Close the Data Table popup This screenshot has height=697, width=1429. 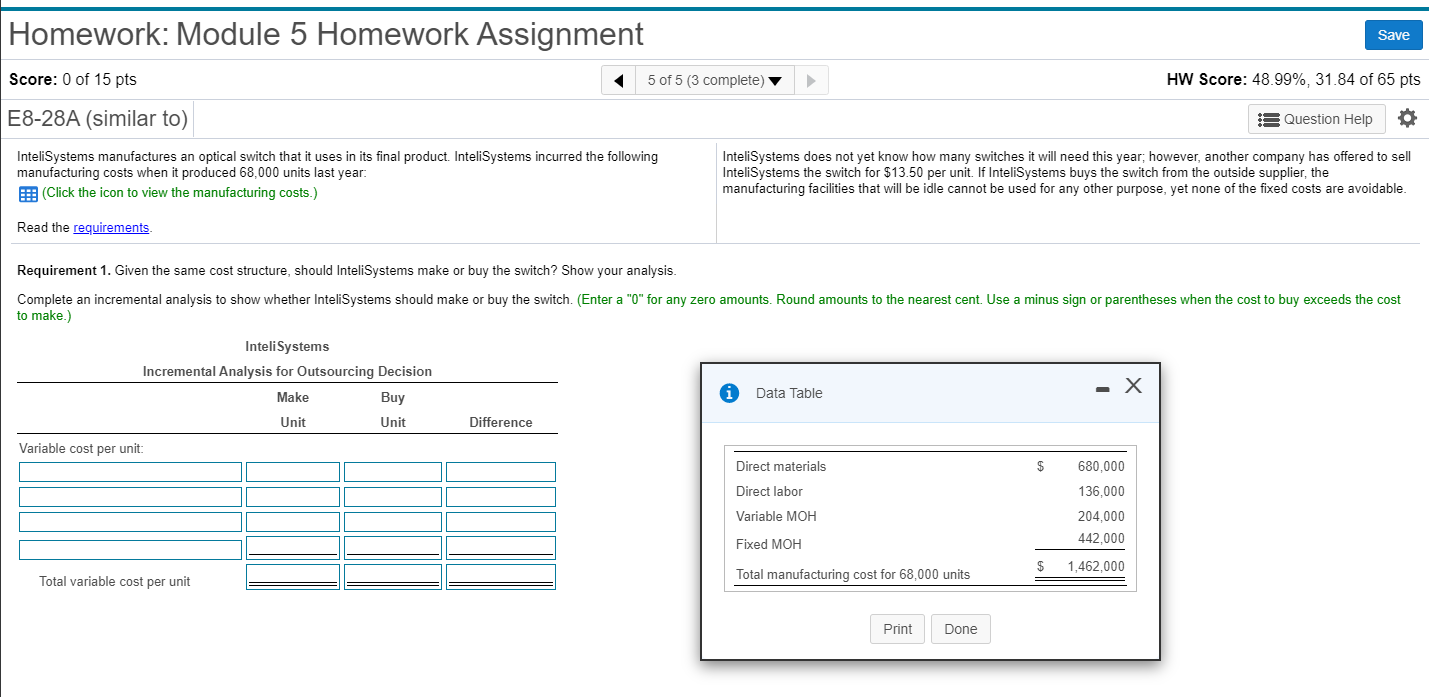click(1132, 386)
